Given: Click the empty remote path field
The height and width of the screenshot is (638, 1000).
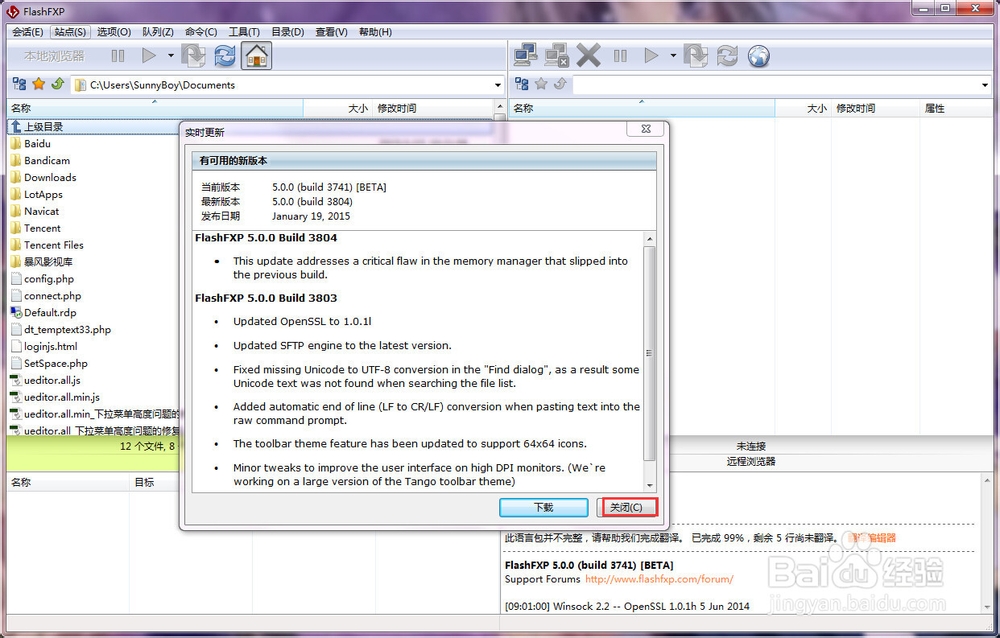Looking at the screenshot, I should pos(782,85).
